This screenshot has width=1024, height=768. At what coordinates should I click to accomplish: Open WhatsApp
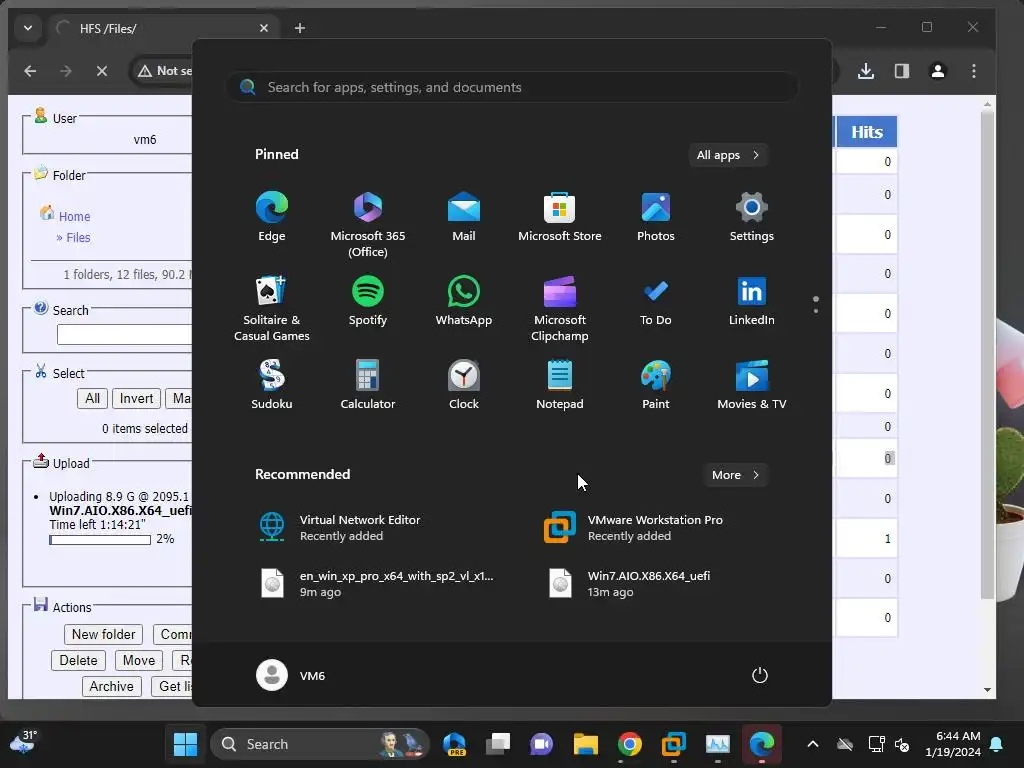[x=464, y=301]
